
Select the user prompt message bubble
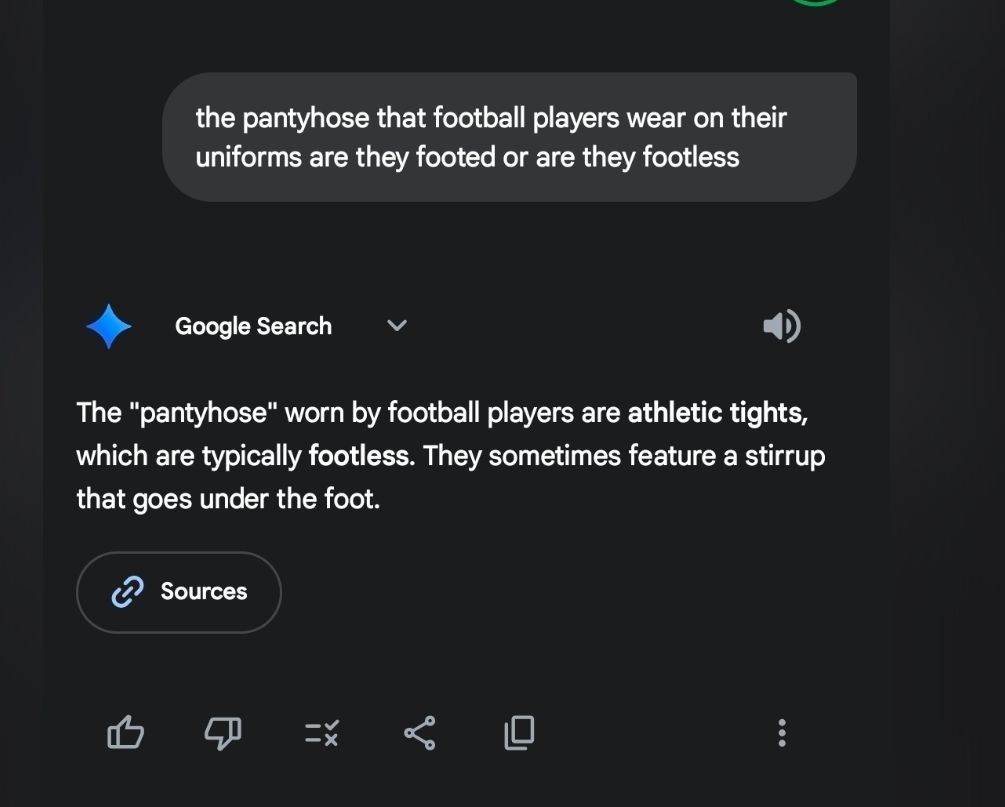pyautogui.click(x=509, y=137)
